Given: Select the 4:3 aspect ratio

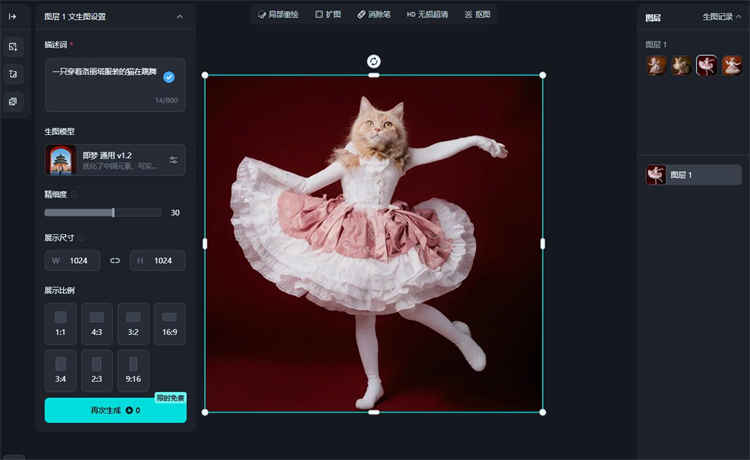Looking at the screenshot, I should 97,324.
